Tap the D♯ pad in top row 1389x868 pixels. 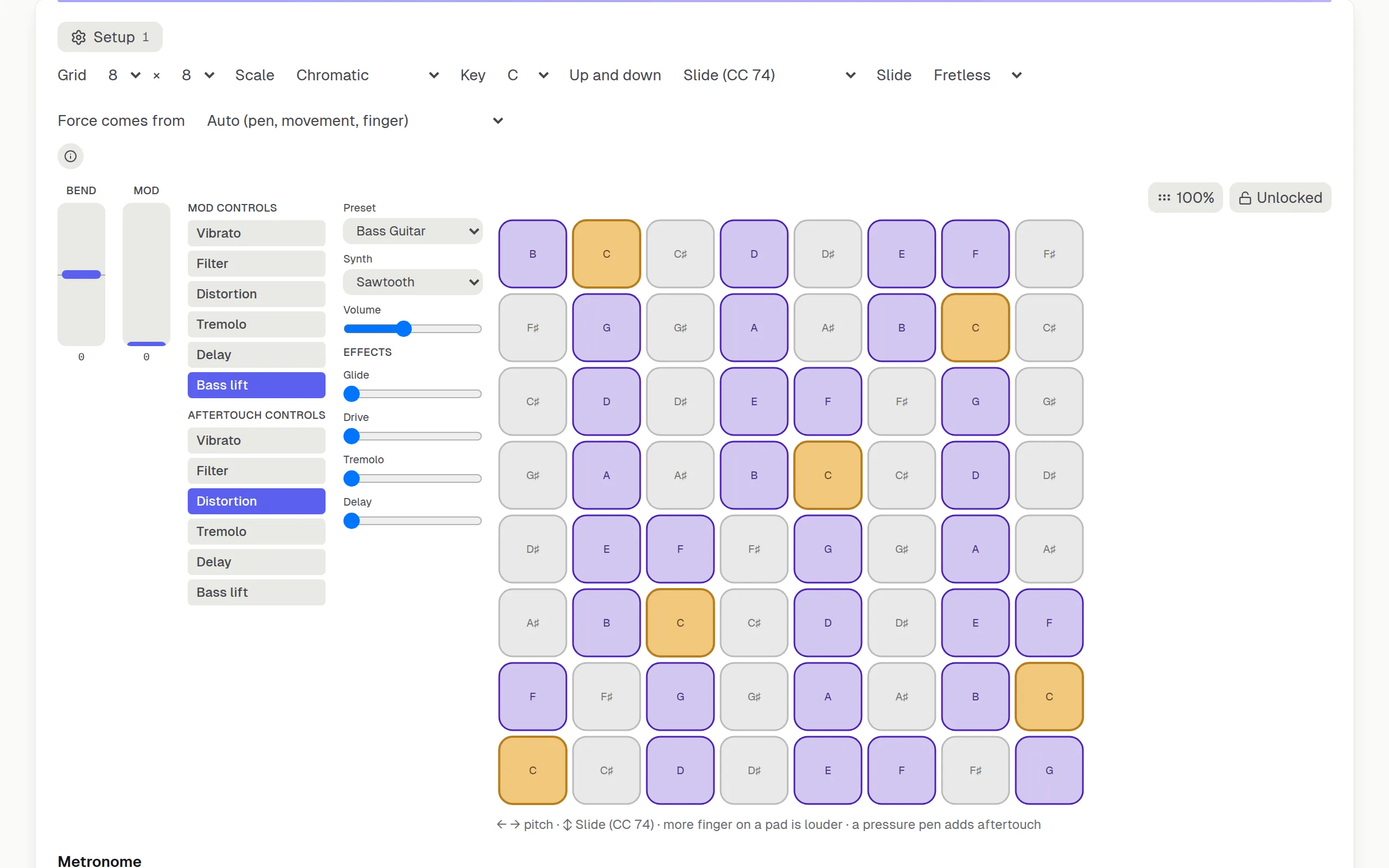pos(827,254)
